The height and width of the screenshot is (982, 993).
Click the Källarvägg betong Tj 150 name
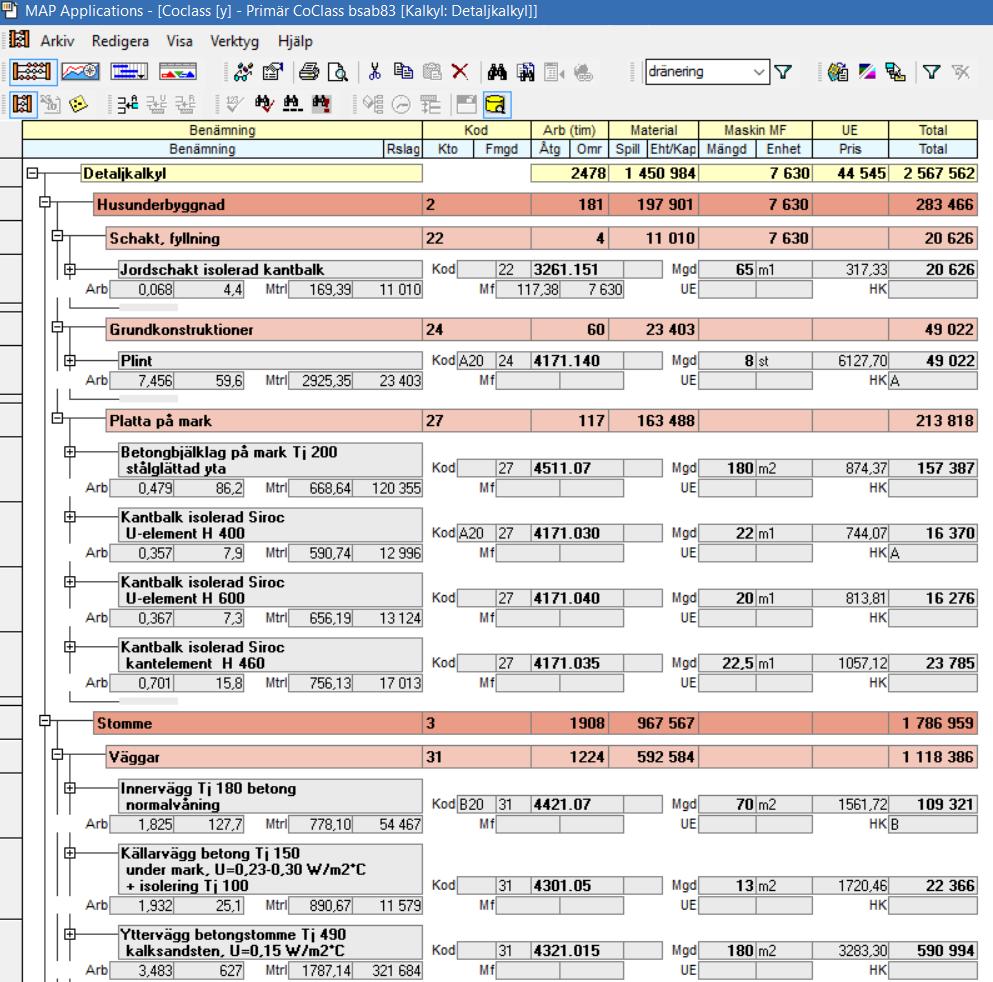[270, 869]
